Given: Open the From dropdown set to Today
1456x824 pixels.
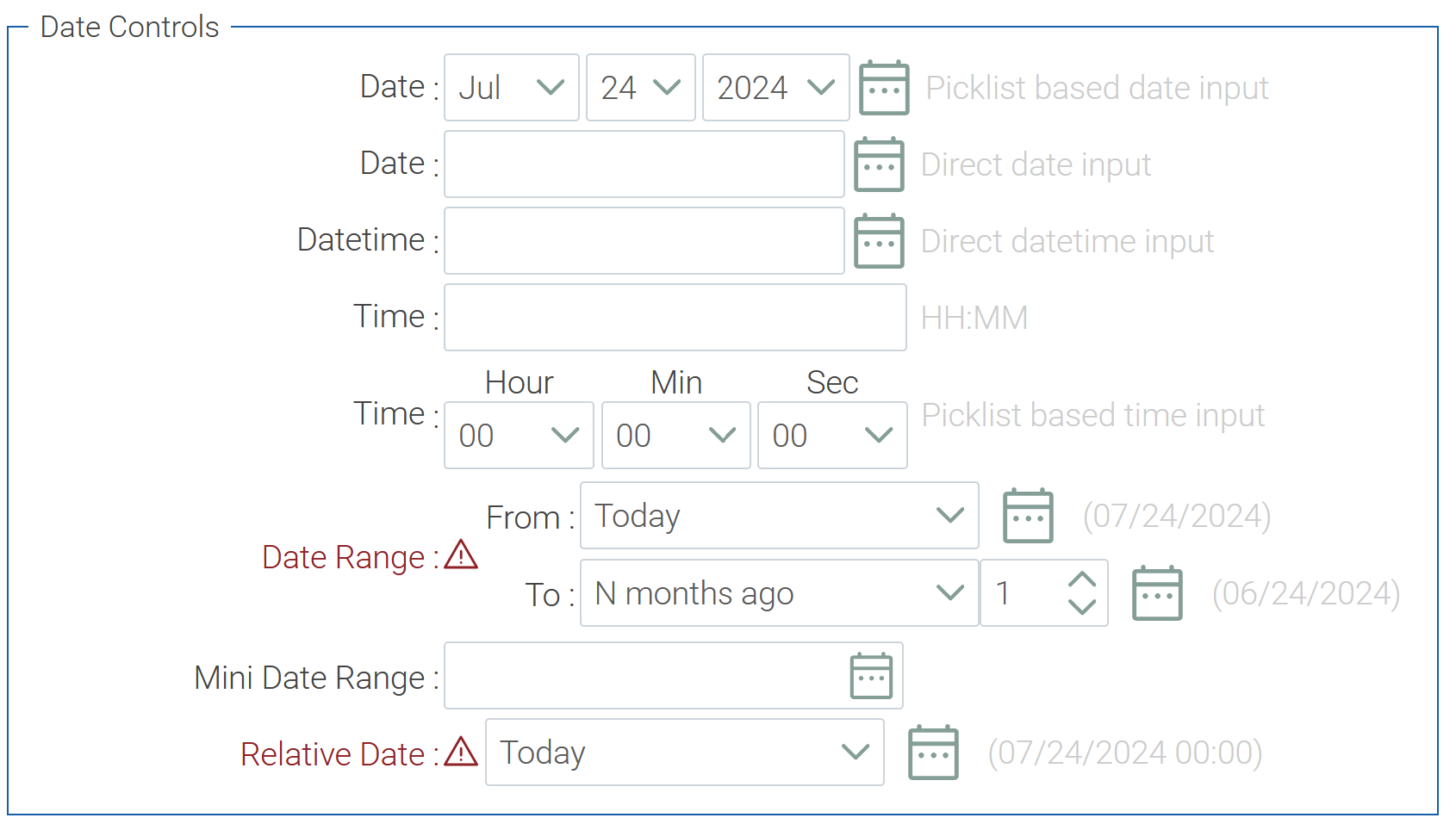Looking at the screenshot, I should 779,516.
